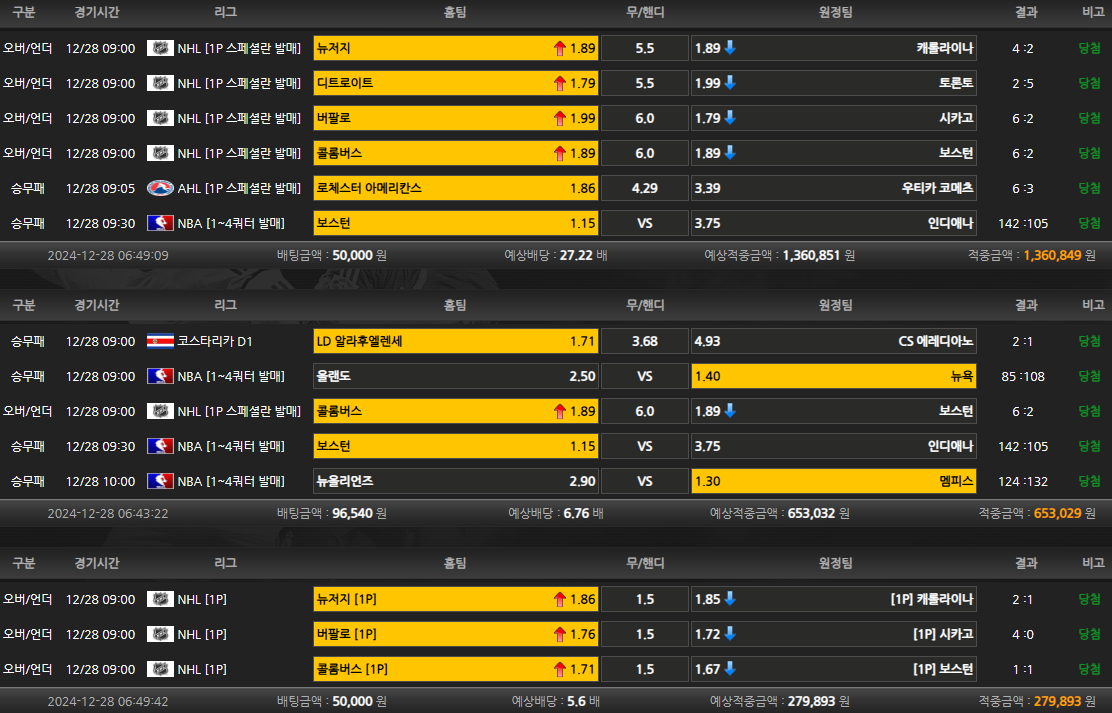Viewport: 1112px width, 713px height.
Task: Click the 5.5 handicap in the 디트로이트 row
Action: tap(645, 83)
